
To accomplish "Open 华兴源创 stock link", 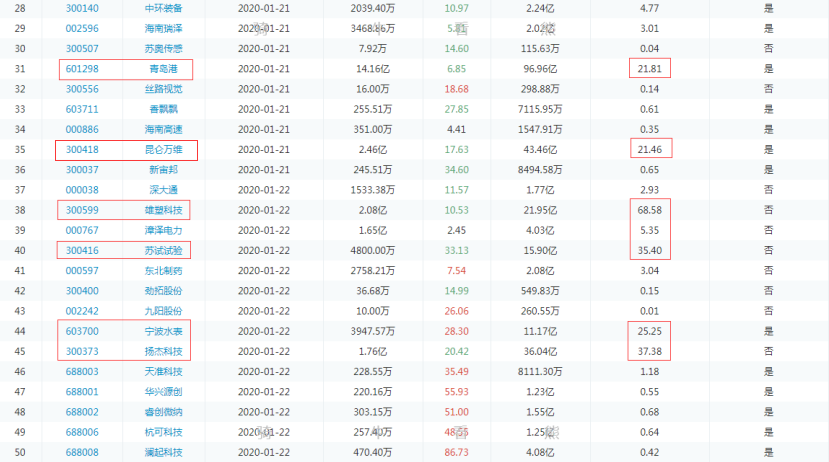I will [x=163, y=392].
